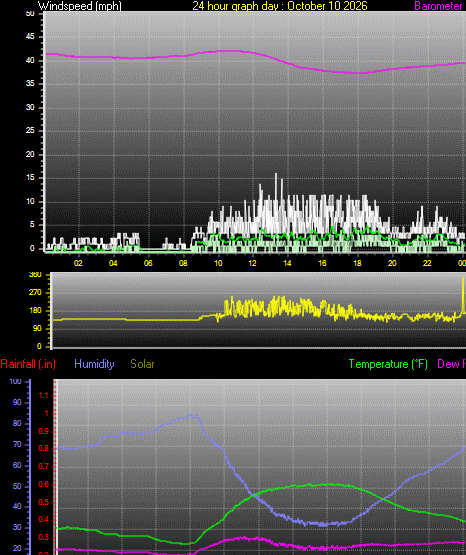Click the "10" tick on the windspeed axis
The image size is (466, 555).
pos(30,201)
